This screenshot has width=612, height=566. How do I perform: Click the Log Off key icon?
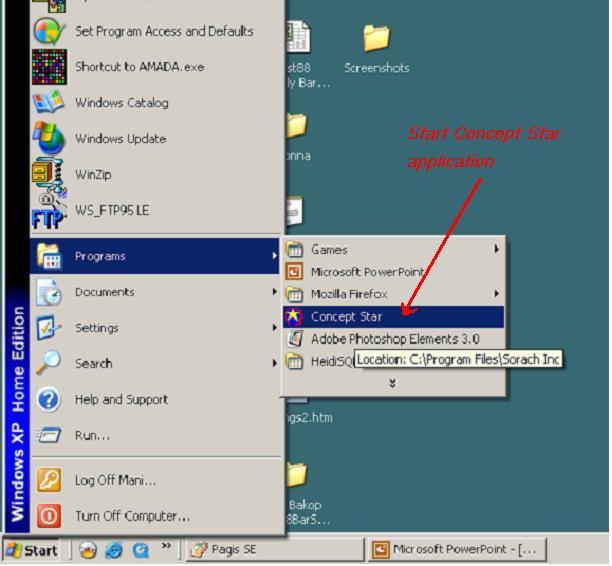click(49, 480)
